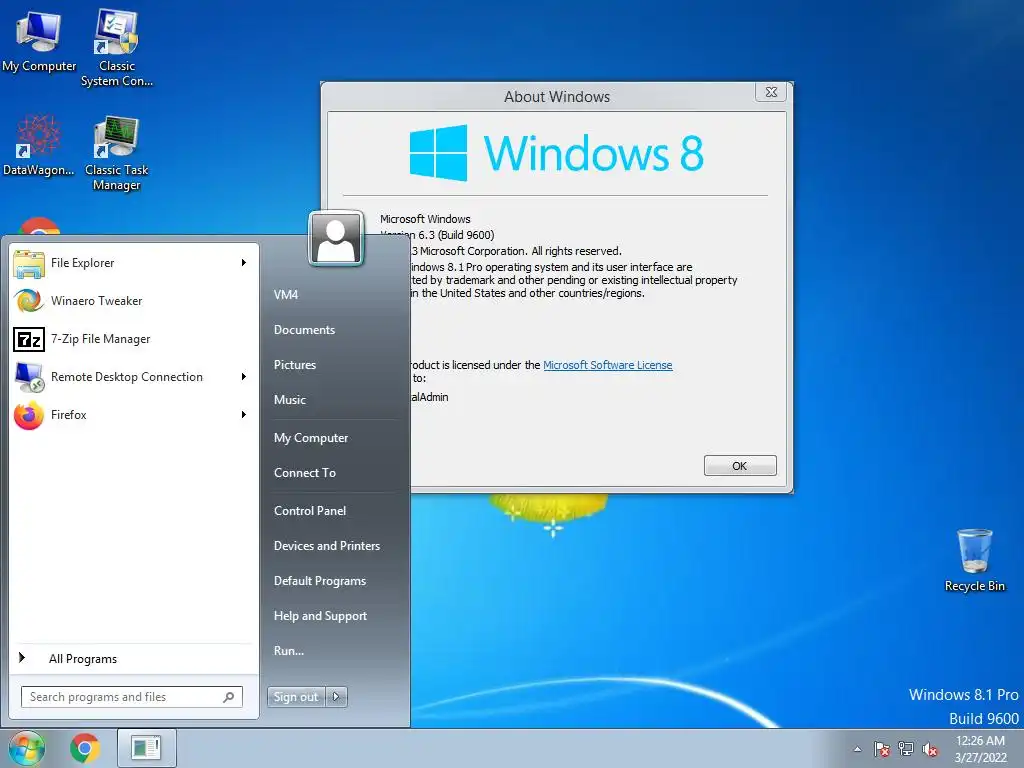
Task: Expand File Explorer jump list arrow
Action: [x=244, y=263]
